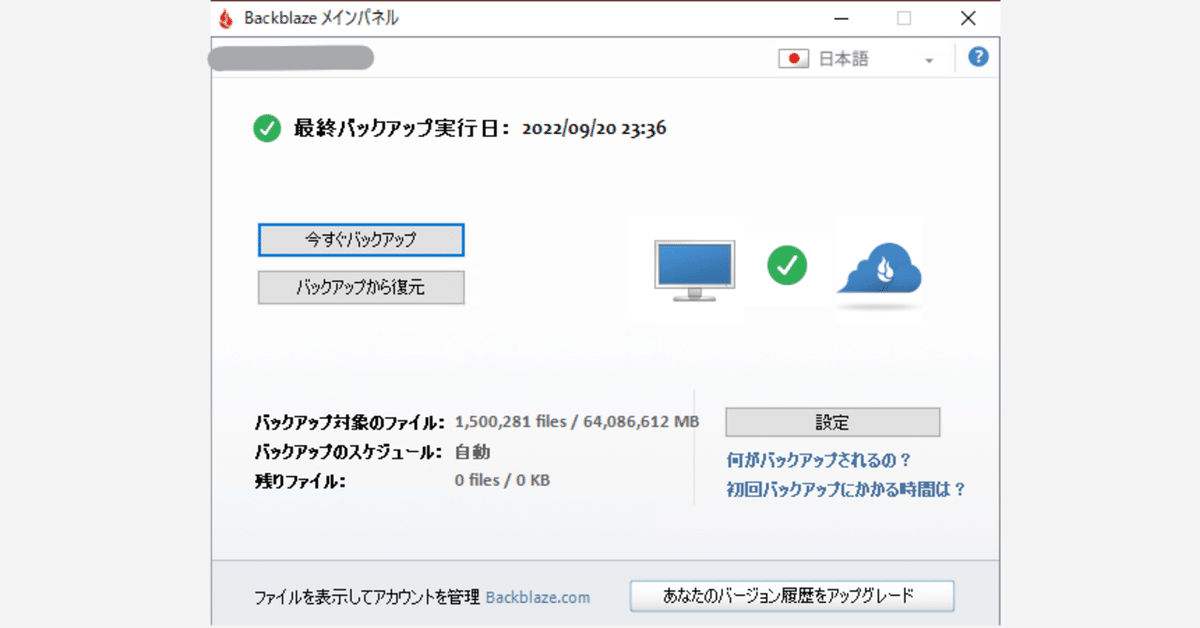Open the 何がバックアップされるの？ link

point(819,460)
